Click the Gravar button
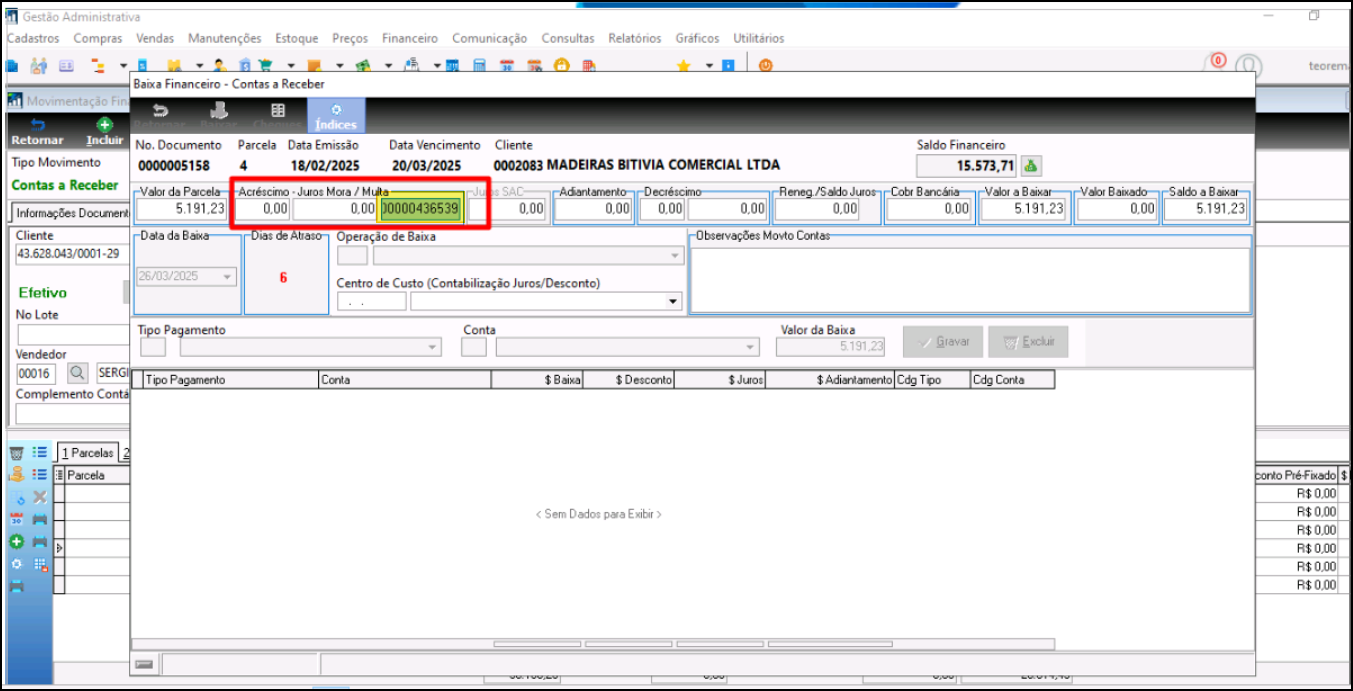The image size is (1353, 691). (943, 342)
